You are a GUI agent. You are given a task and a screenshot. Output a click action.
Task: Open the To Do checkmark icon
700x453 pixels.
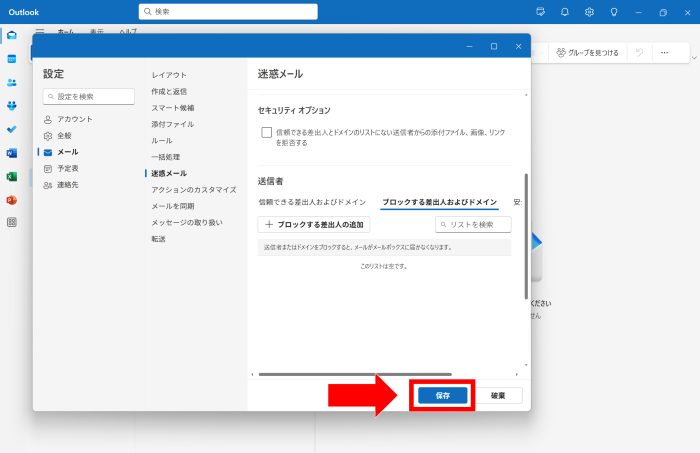[x=12, y=129]
